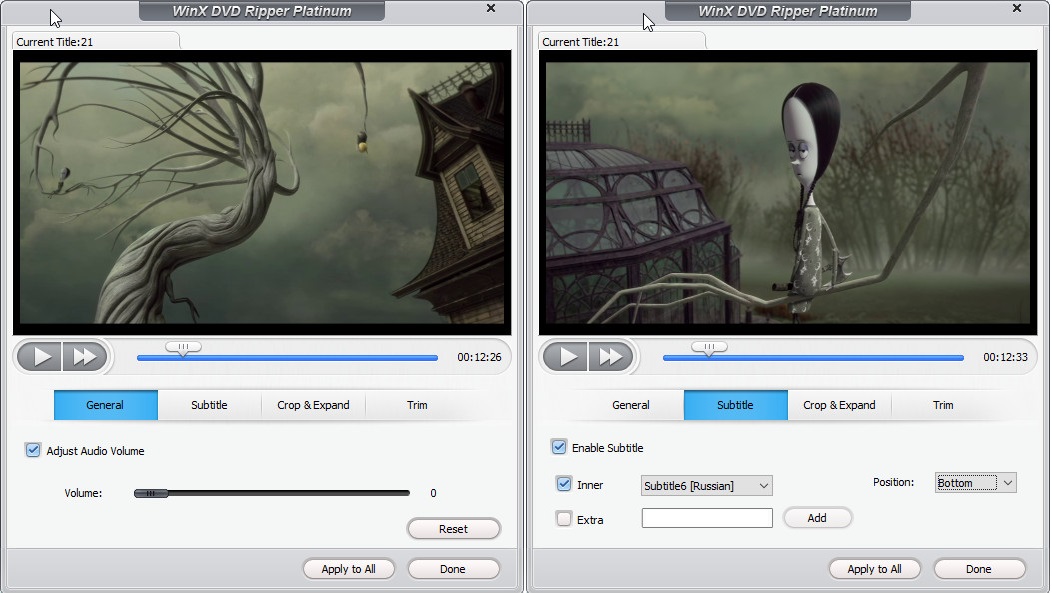Click Done in the left window
The image size is (1052, 593).
tap(453, 569)
